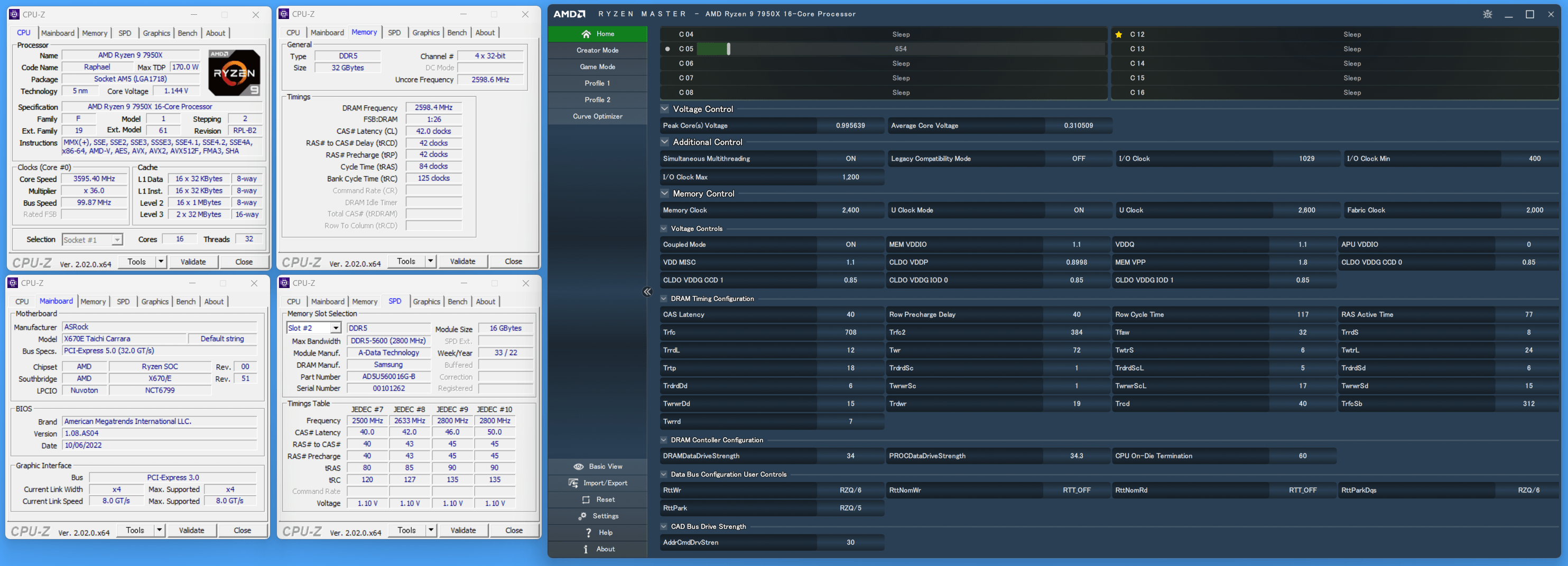The image size is (1568, 566).
Task: Click Close button in CPU-Z Memory window
Action: click(513, 261)
